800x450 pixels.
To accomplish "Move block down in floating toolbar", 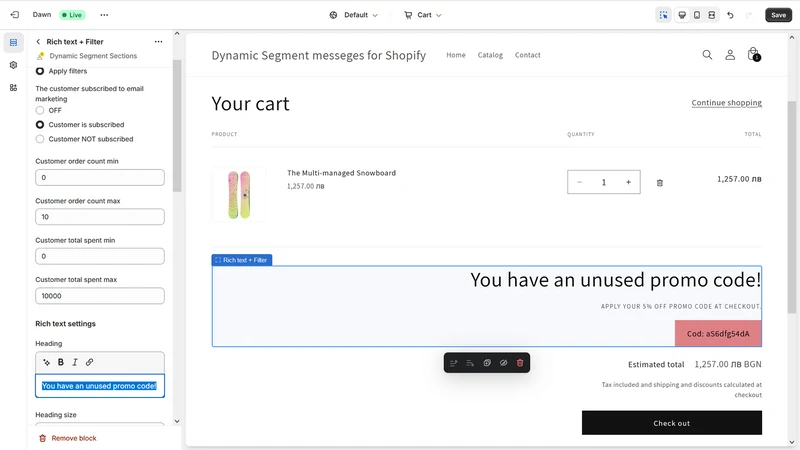I will click(x=470, y=363).
